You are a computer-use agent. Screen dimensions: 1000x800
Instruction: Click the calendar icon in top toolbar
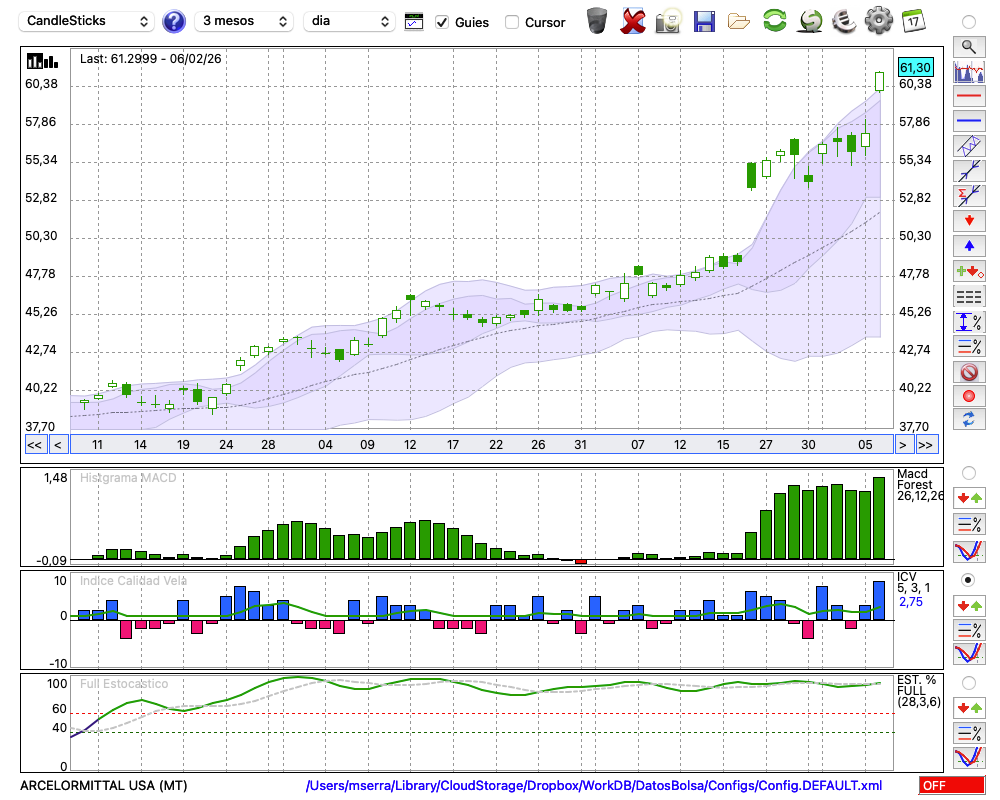point(913,21)
